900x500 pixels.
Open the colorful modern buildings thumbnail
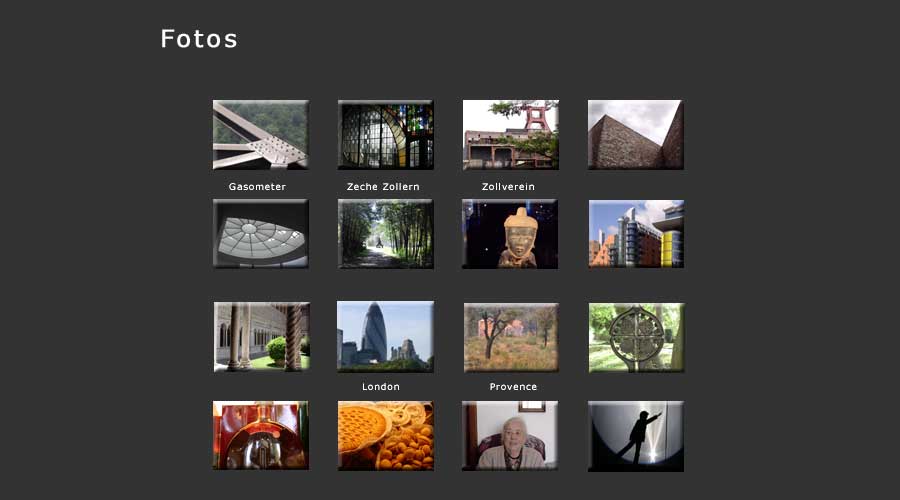(x=636, y=234)
